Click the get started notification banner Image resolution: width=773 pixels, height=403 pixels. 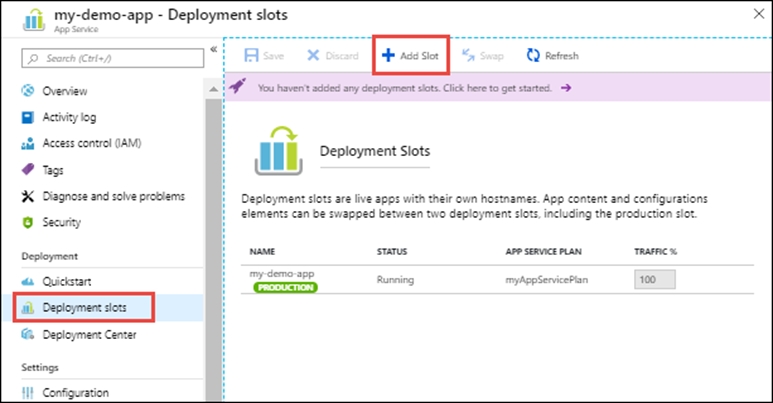click(x=405, y=88)
